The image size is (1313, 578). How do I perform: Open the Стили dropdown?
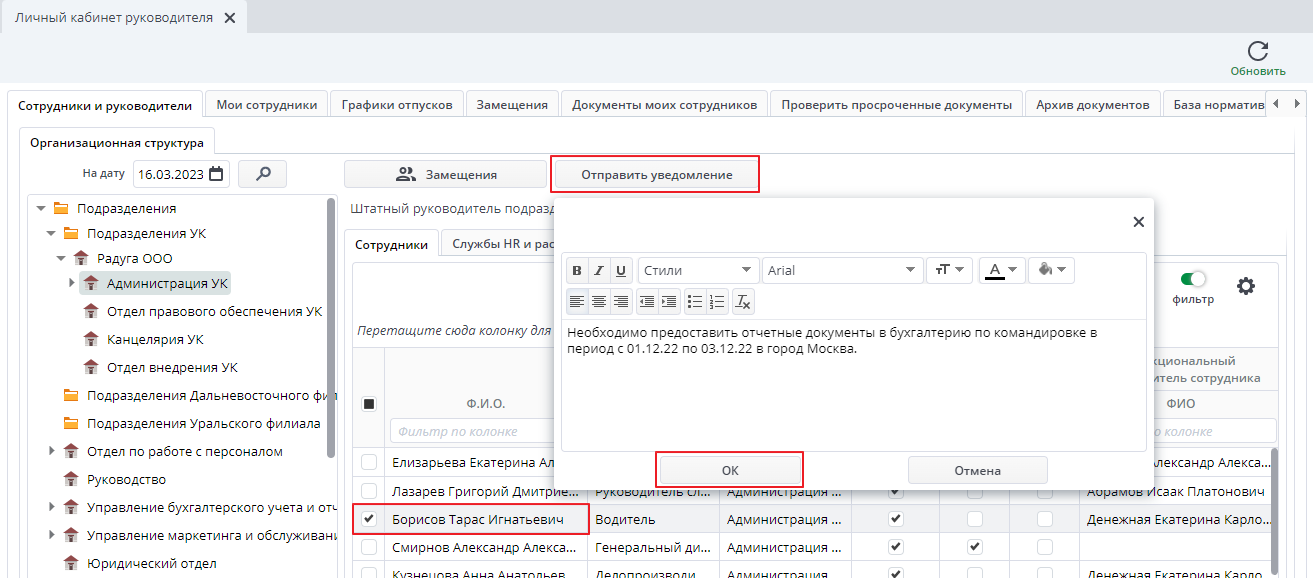(698, 270)
